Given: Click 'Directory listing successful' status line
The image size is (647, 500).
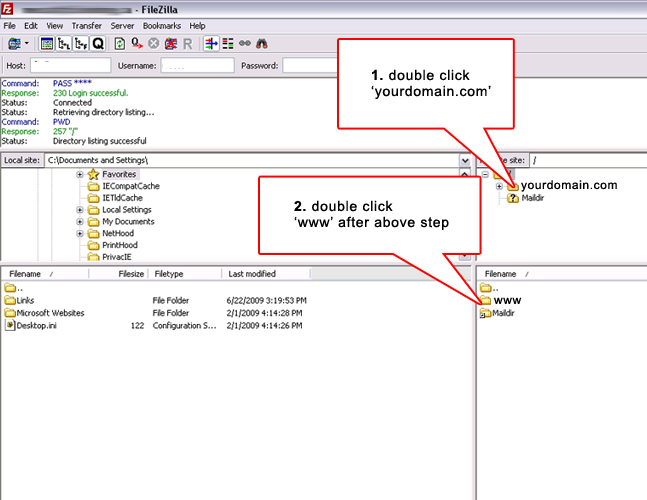Looking at the screenshot, I should pyautogui.click(x=99, y=141).
